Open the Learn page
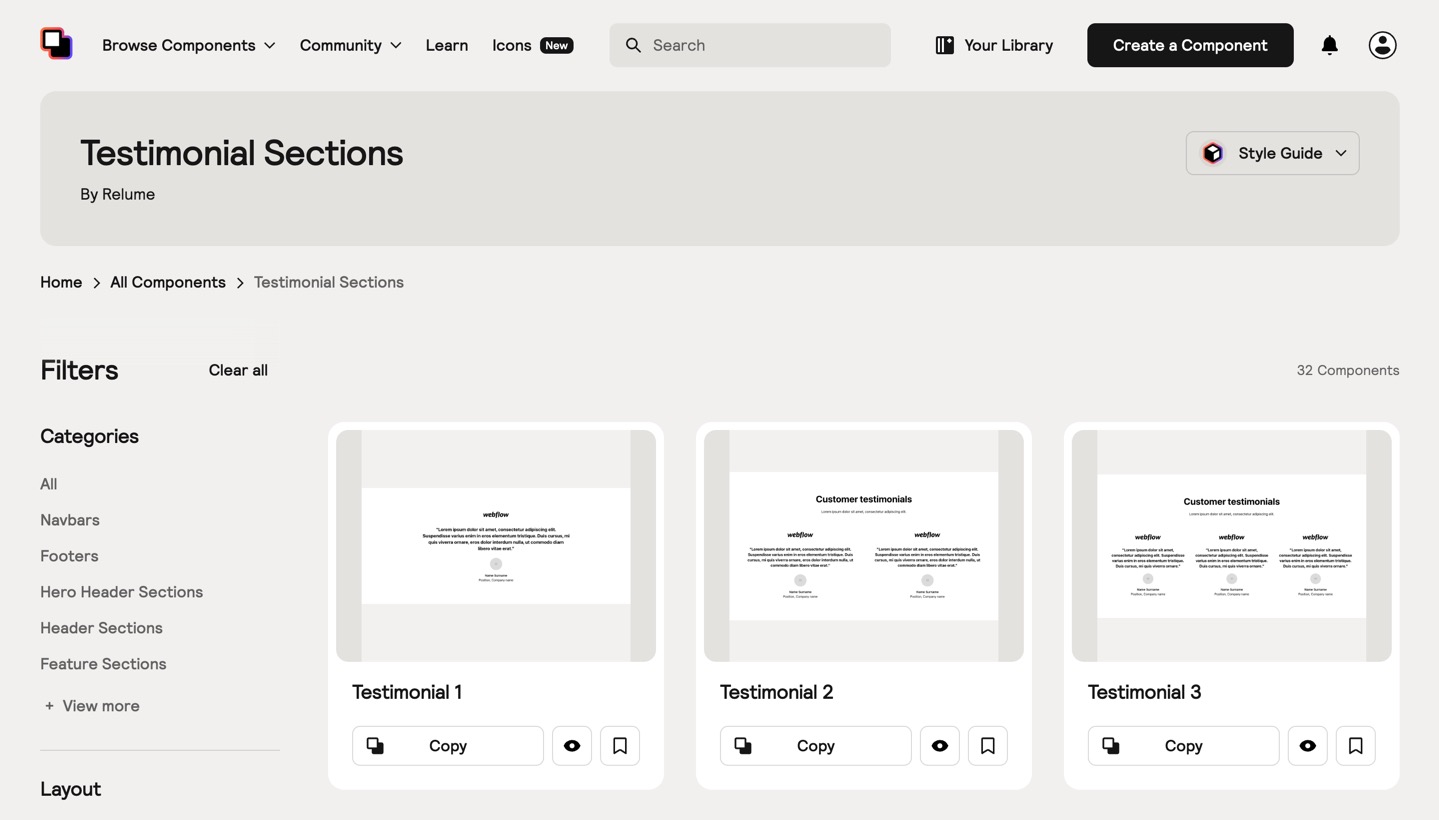Viewport: 1439px width, 820px height. [x=447, y=45]
